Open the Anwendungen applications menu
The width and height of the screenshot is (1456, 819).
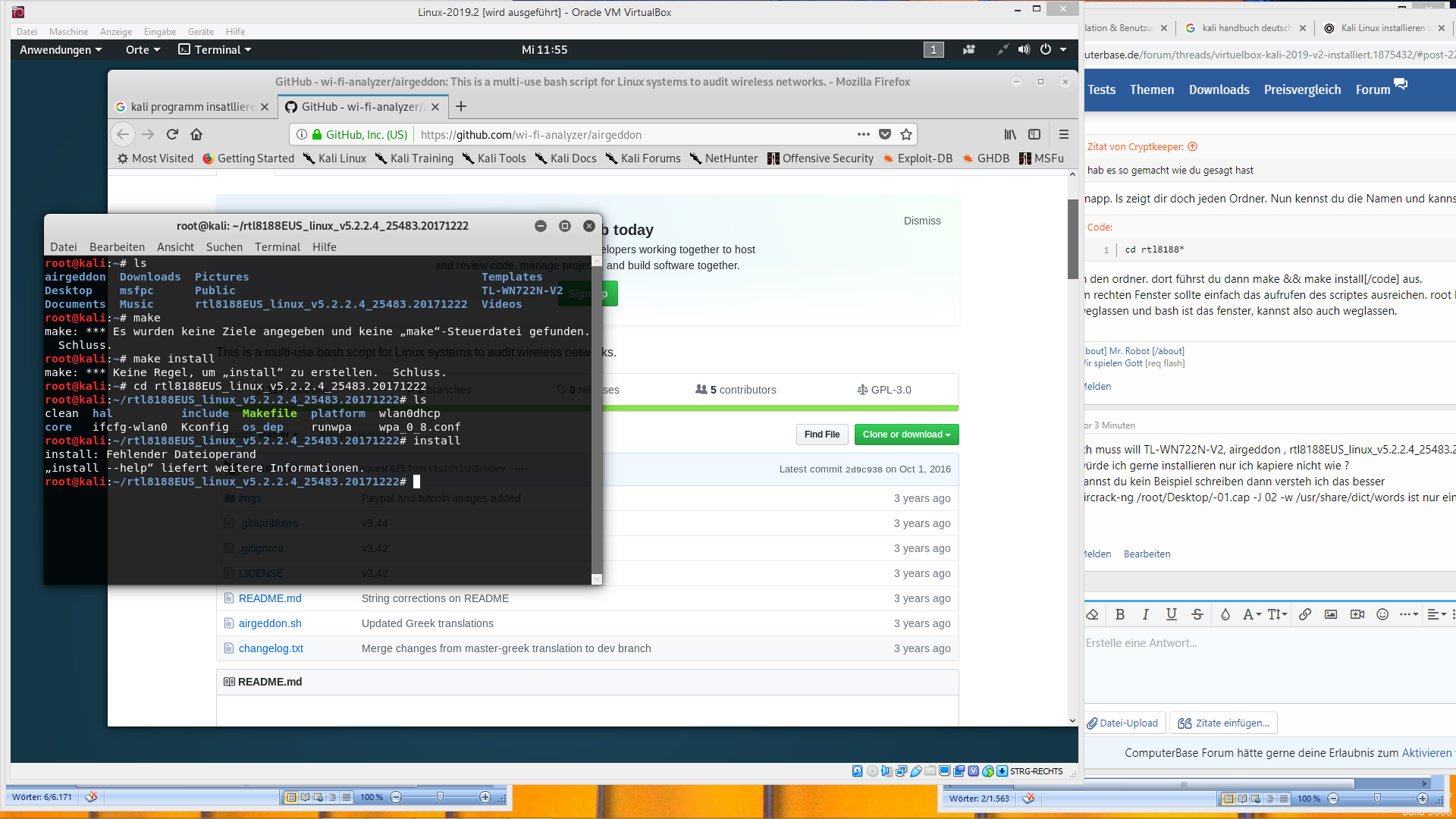(x=61, y=49)
